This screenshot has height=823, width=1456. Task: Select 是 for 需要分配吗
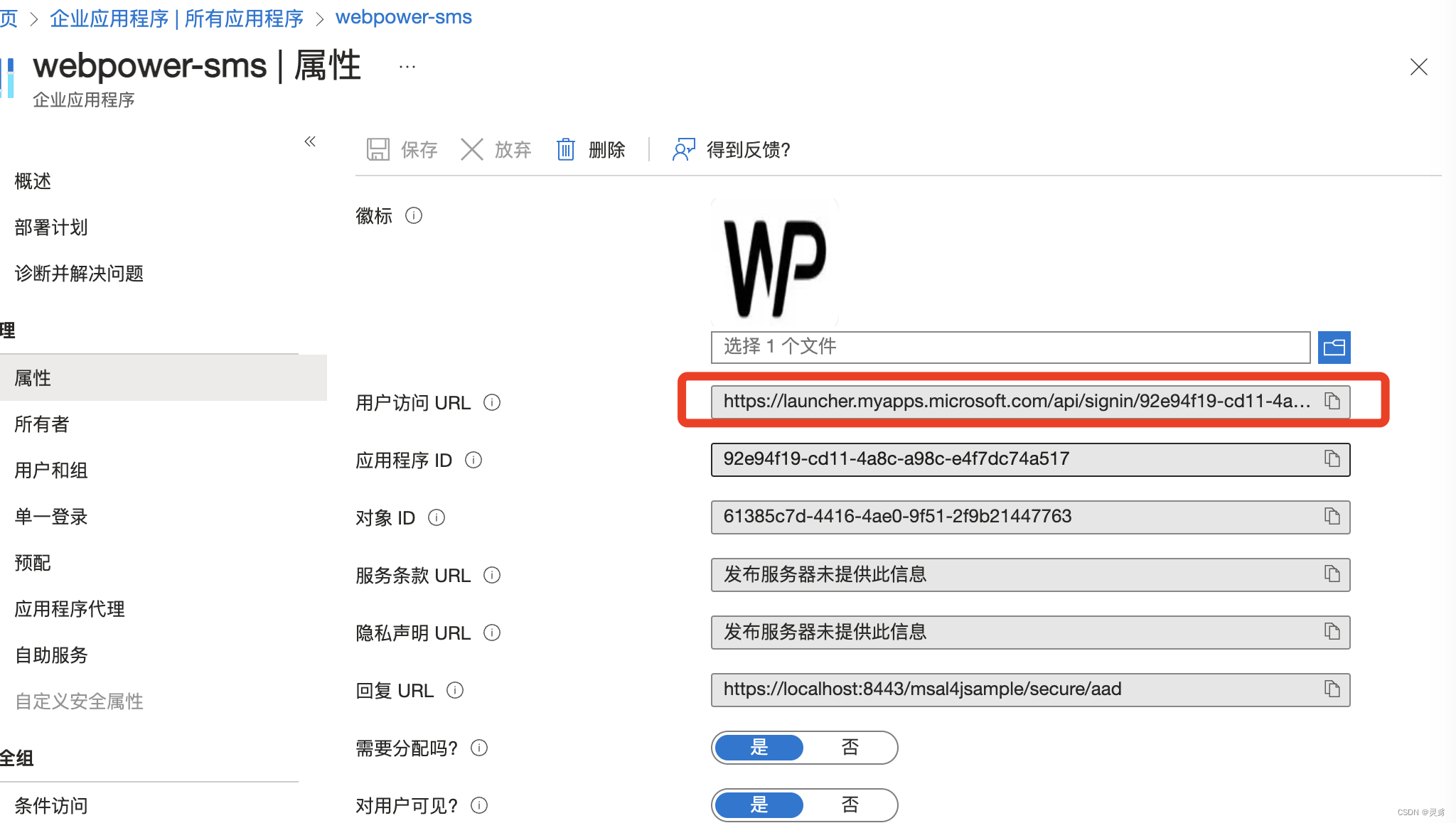[759, 748]
